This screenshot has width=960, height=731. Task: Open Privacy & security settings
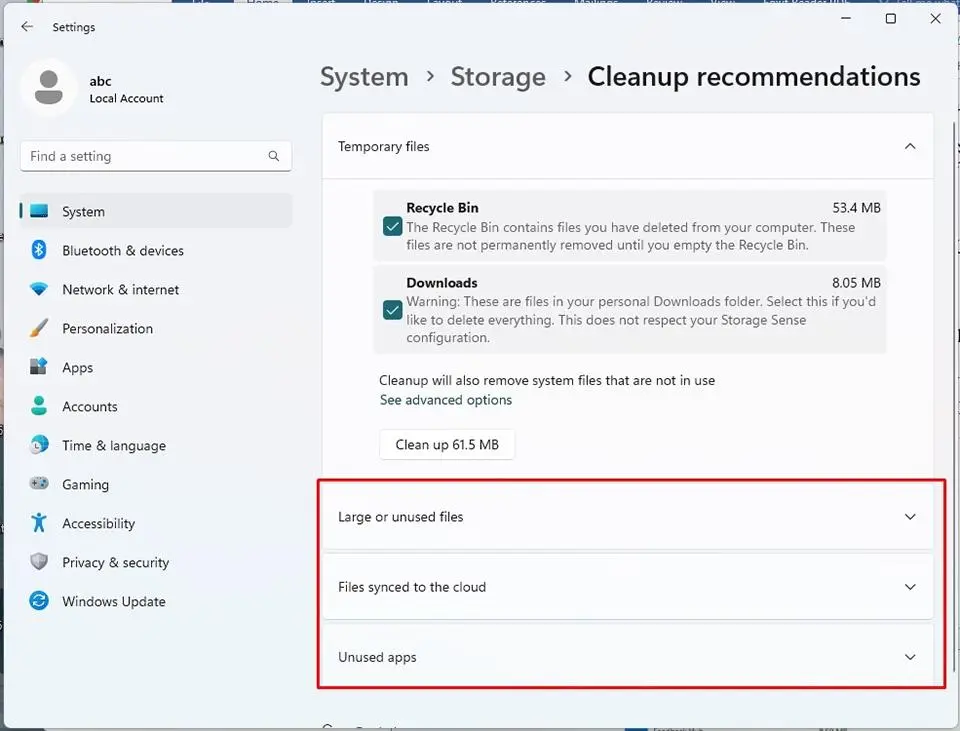click(156, 561)
